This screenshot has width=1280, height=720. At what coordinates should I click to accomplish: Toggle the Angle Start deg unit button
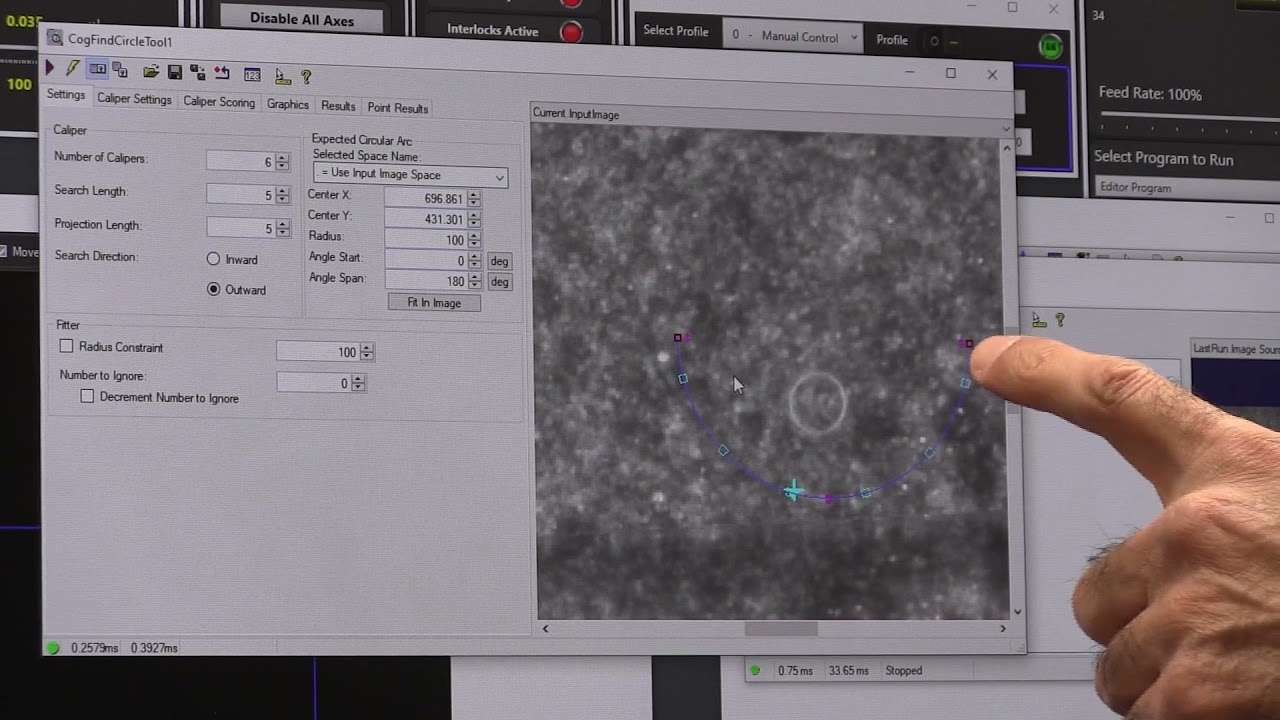click(x=499, y=261)
